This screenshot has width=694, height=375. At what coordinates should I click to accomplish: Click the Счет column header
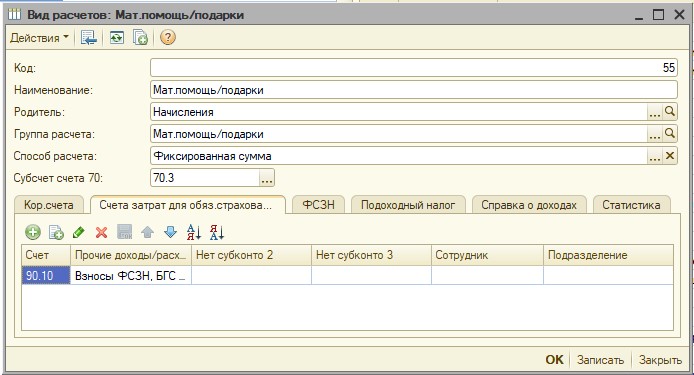pos(46,255)
